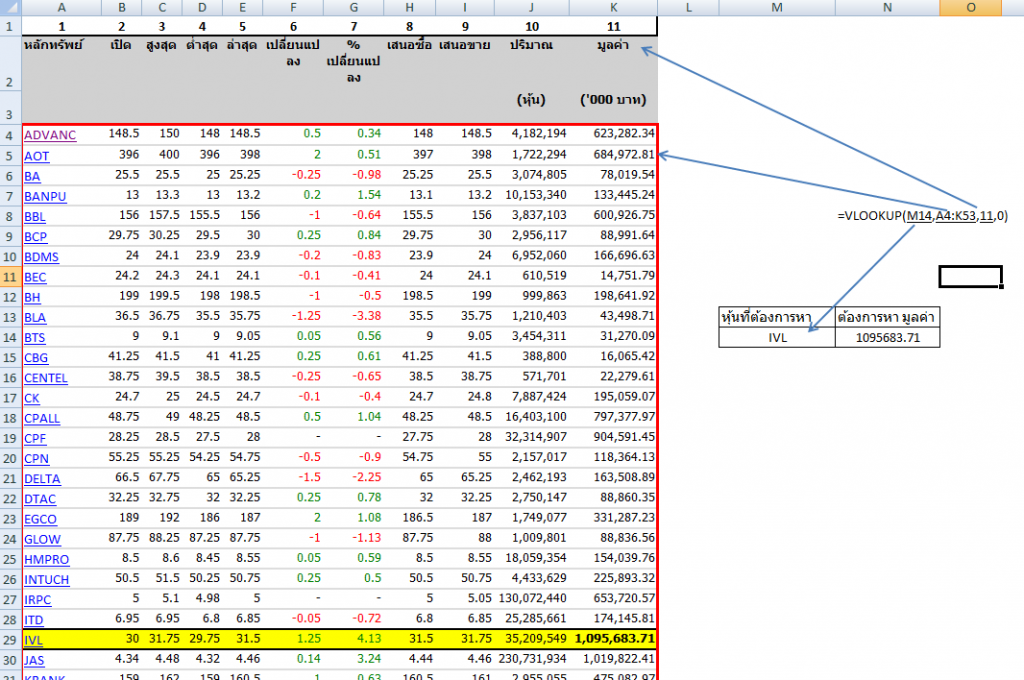Click the volume 230,731,934 in JAS row
Viewport: 1024px width, 680px height.
[x=532, y=659]
